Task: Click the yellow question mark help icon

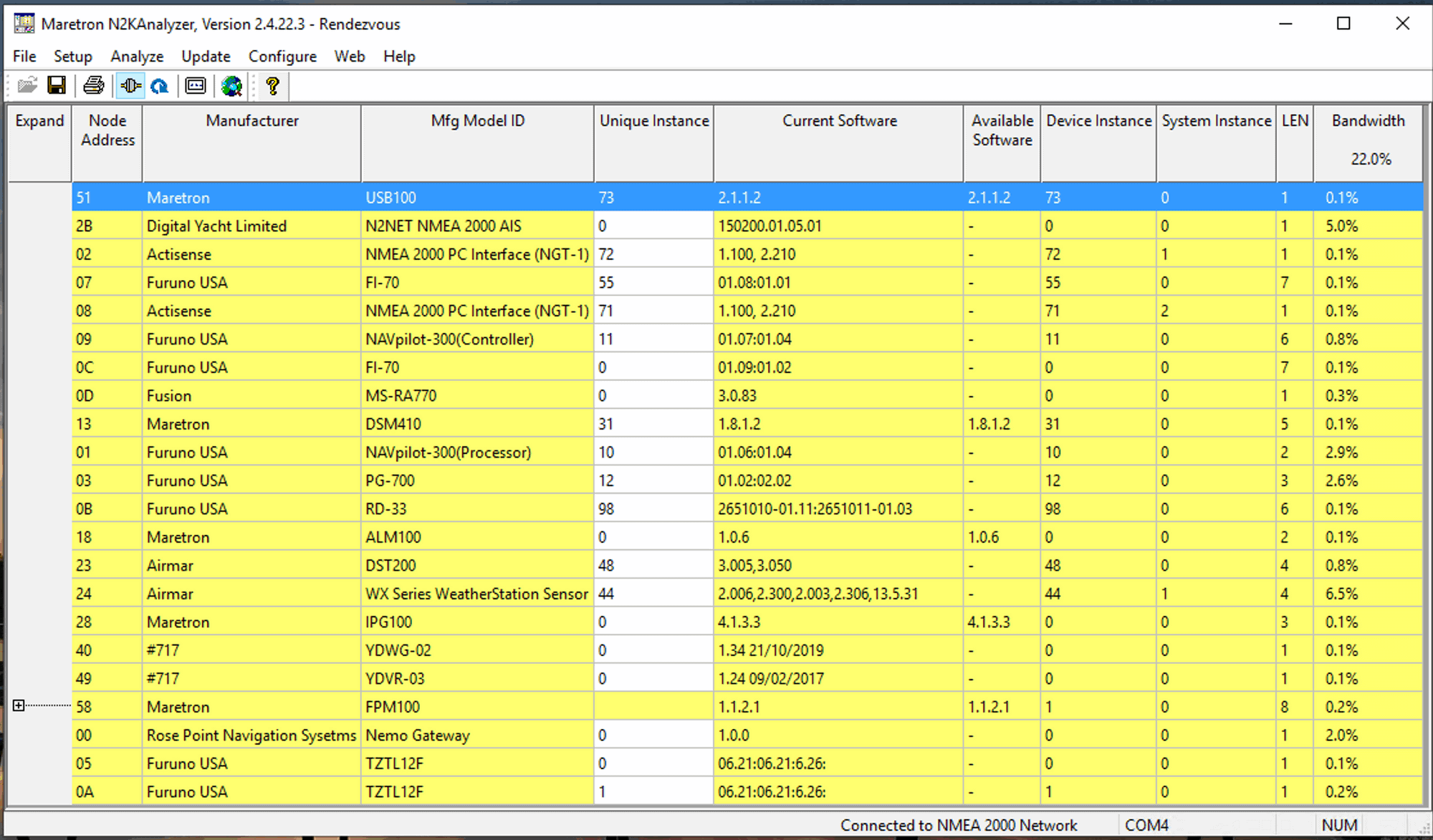Action: [x=272, y=86]
